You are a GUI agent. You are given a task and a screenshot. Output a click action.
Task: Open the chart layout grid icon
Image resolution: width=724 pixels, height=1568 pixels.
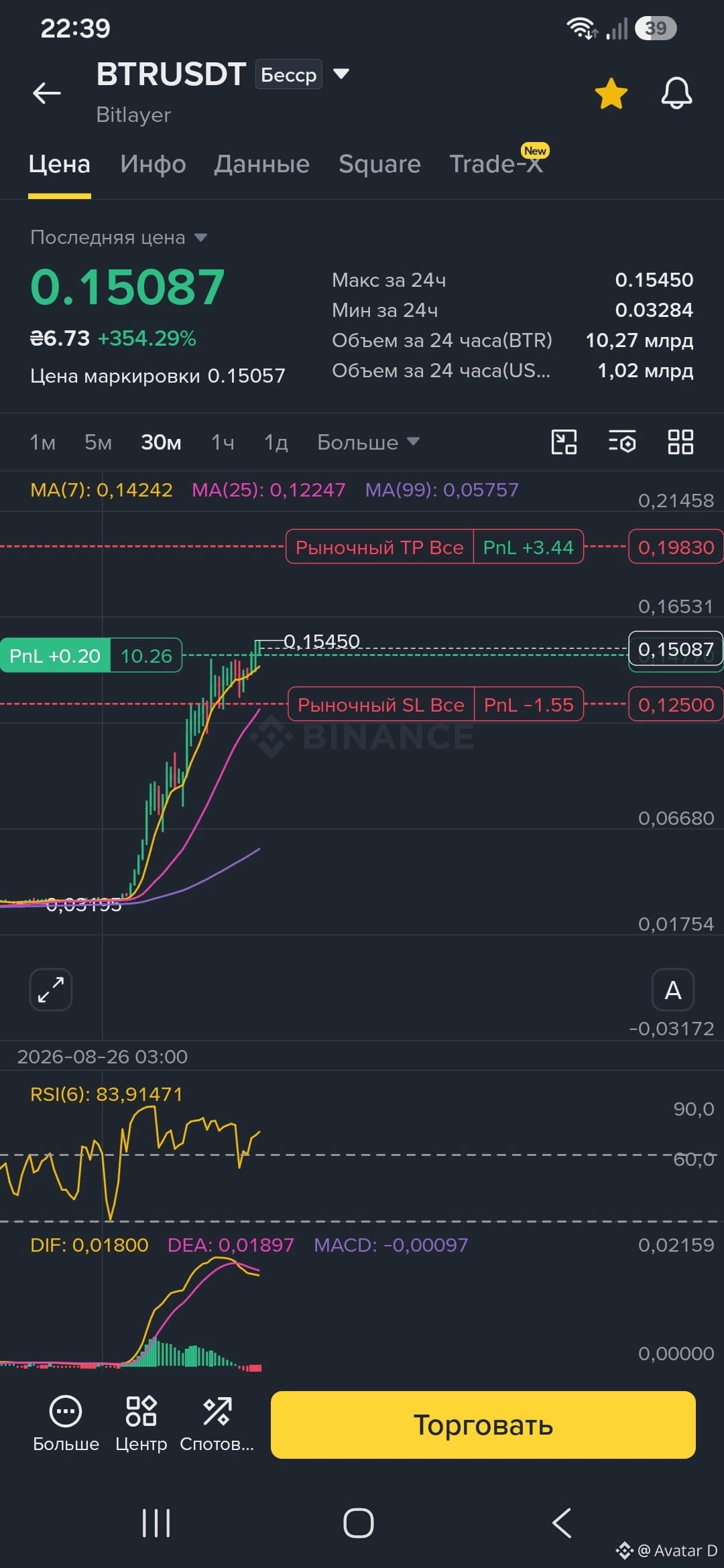point(680,442)
